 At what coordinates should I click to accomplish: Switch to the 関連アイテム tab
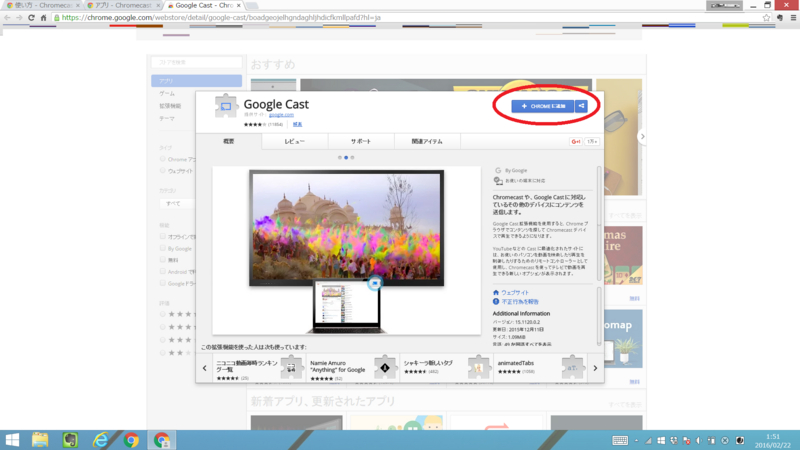click(427, 141)
